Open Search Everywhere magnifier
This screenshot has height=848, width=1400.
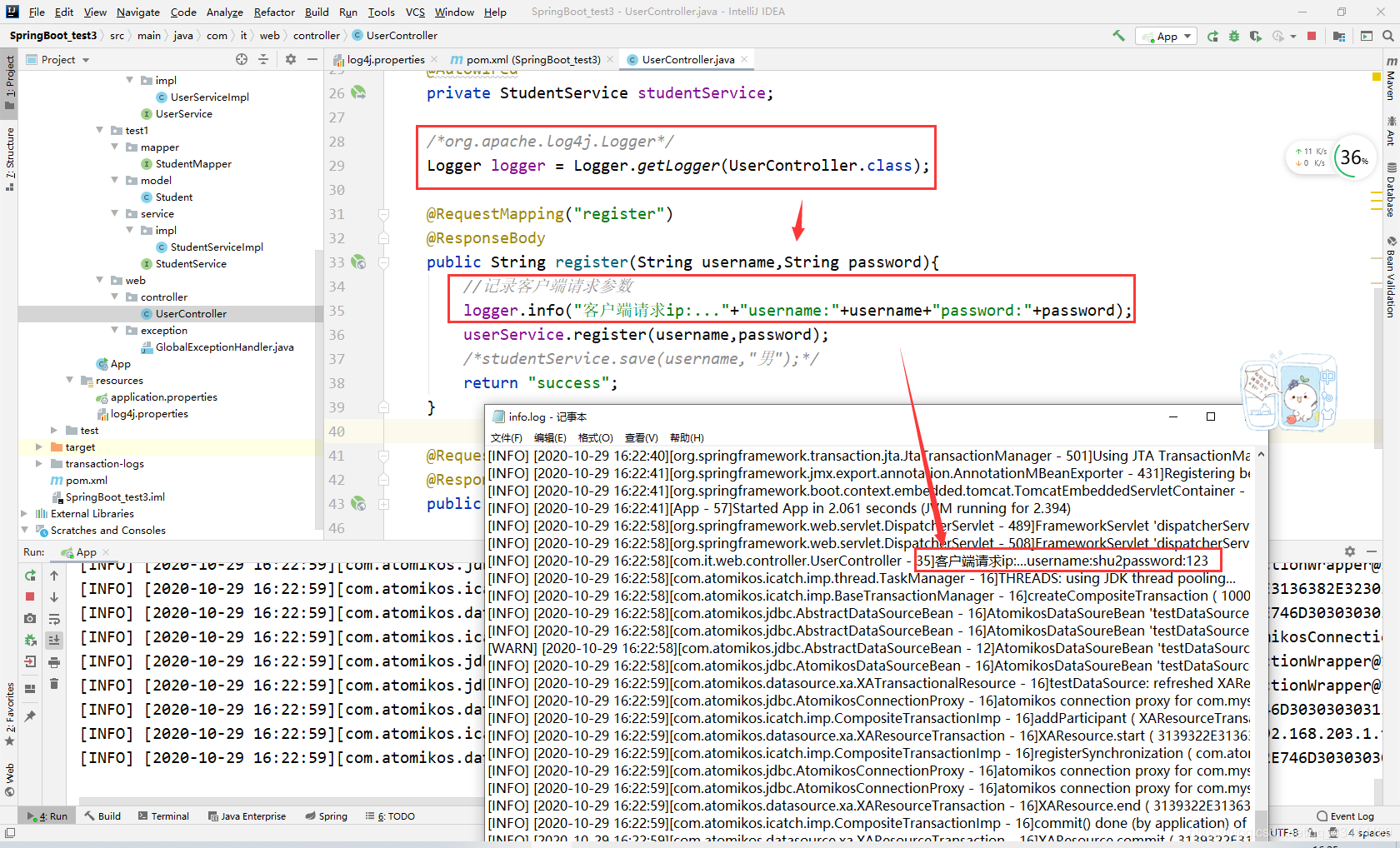[1388, 36]
